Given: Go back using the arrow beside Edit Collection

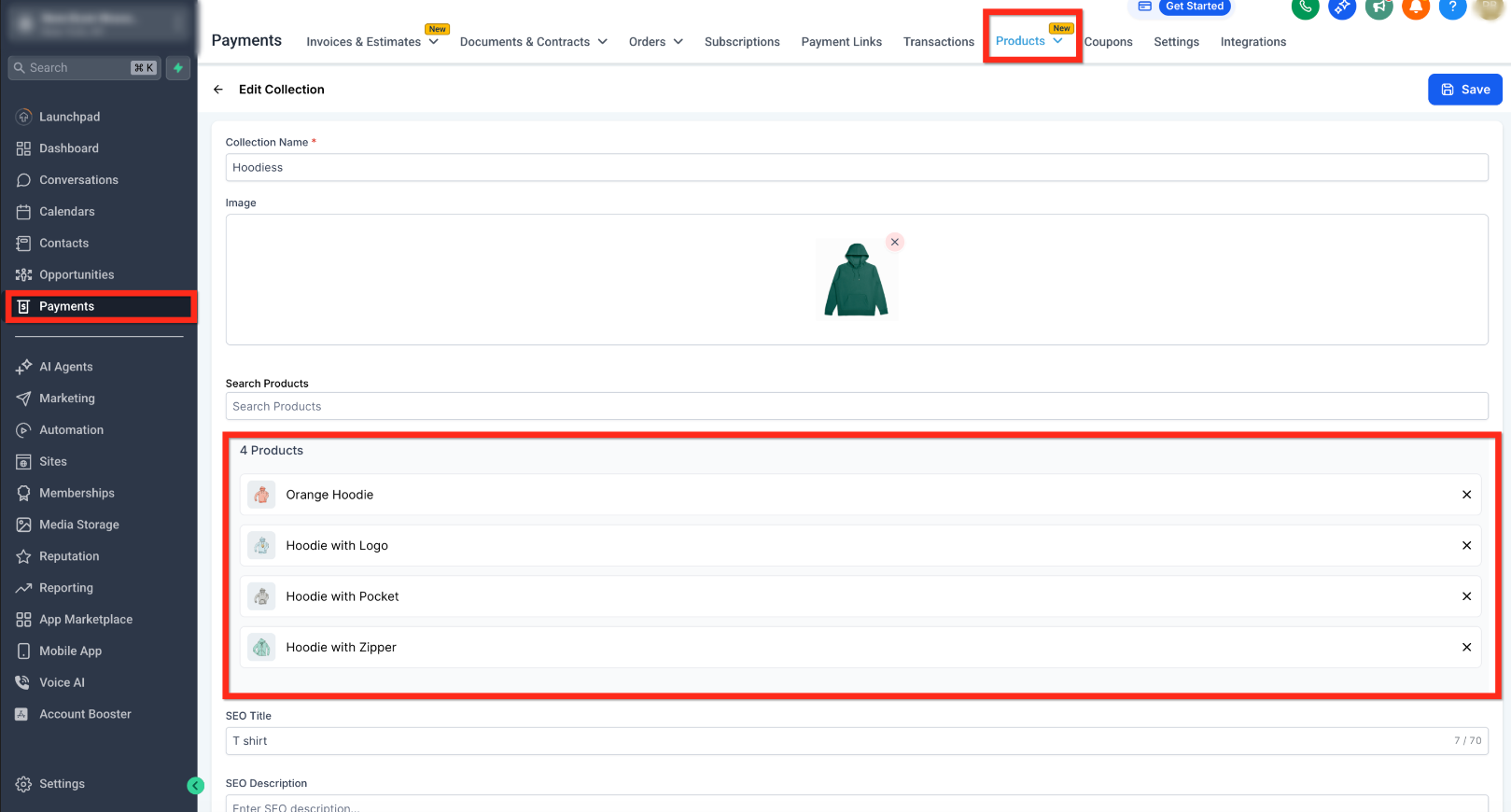Looking at the screenshot, I should [x=218, y=90].
